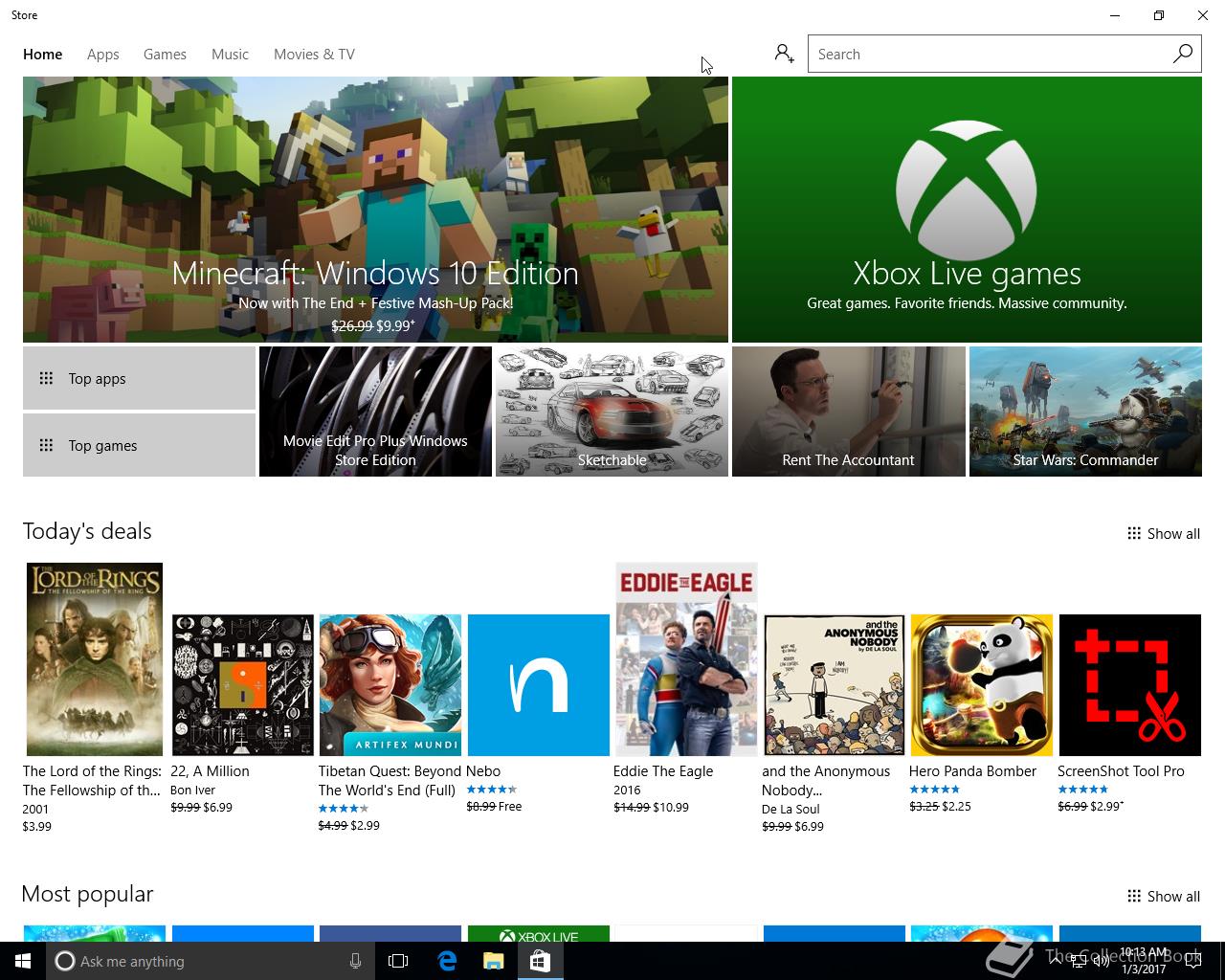Click the ScreenShot Tool Pro title

pos(1121,771)
